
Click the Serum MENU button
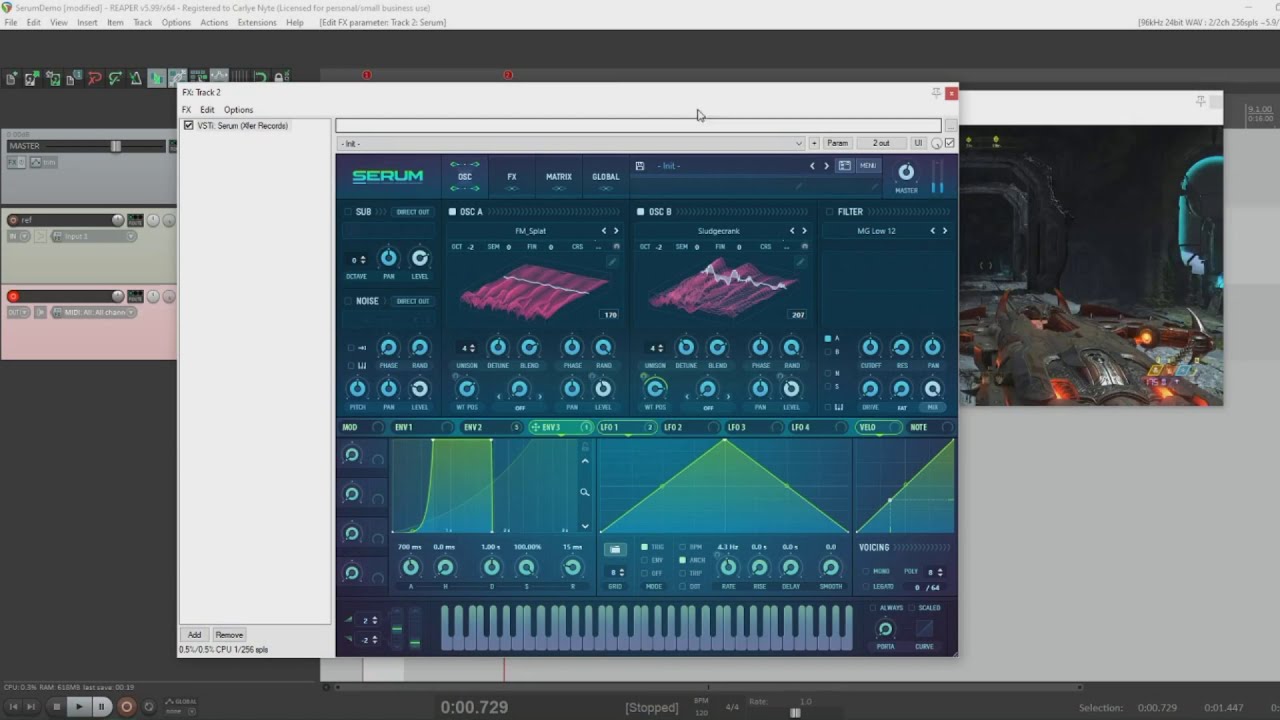point(868,166)
